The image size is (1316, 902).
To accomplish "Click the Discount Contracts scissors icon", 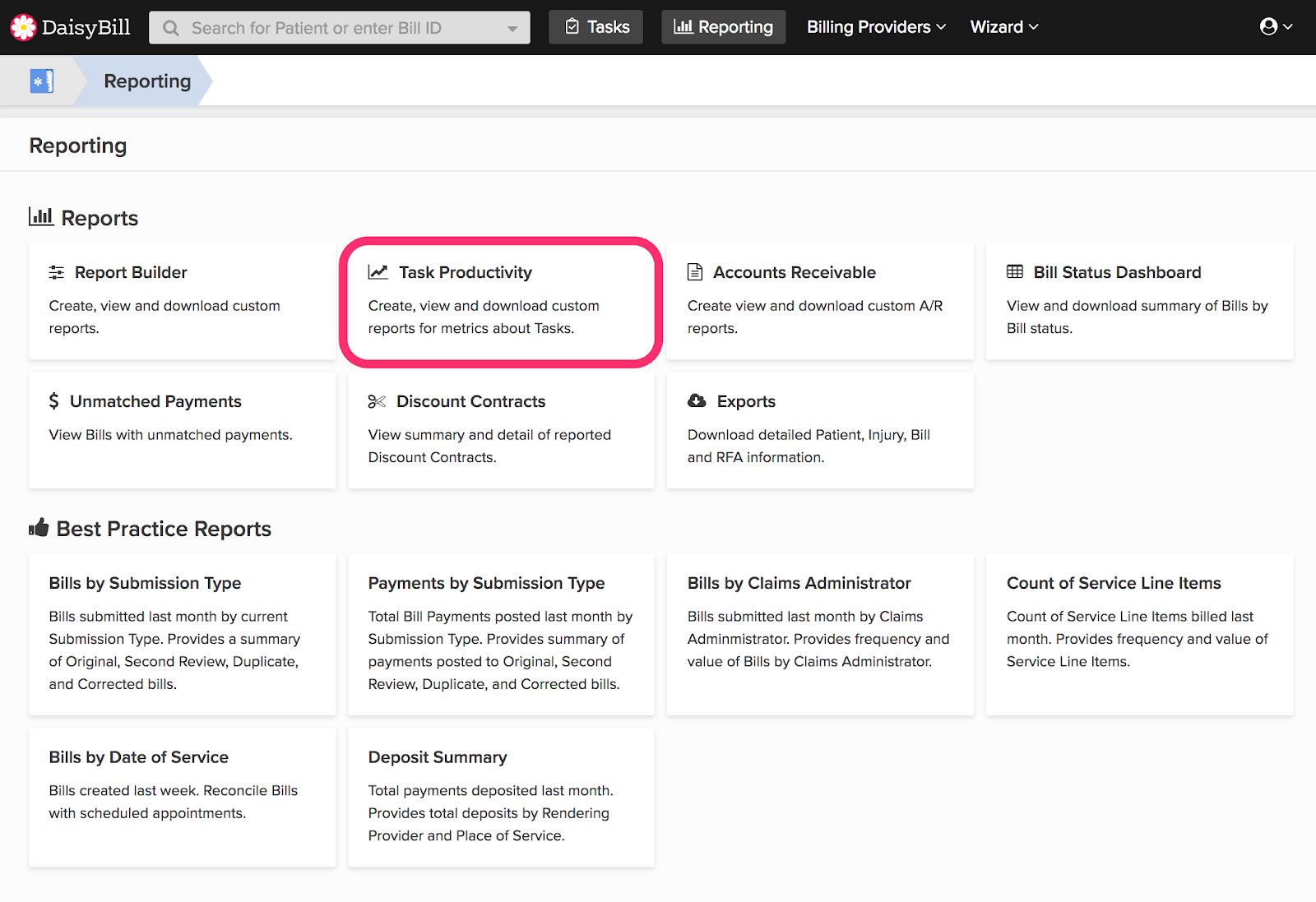I will (377, 401).
